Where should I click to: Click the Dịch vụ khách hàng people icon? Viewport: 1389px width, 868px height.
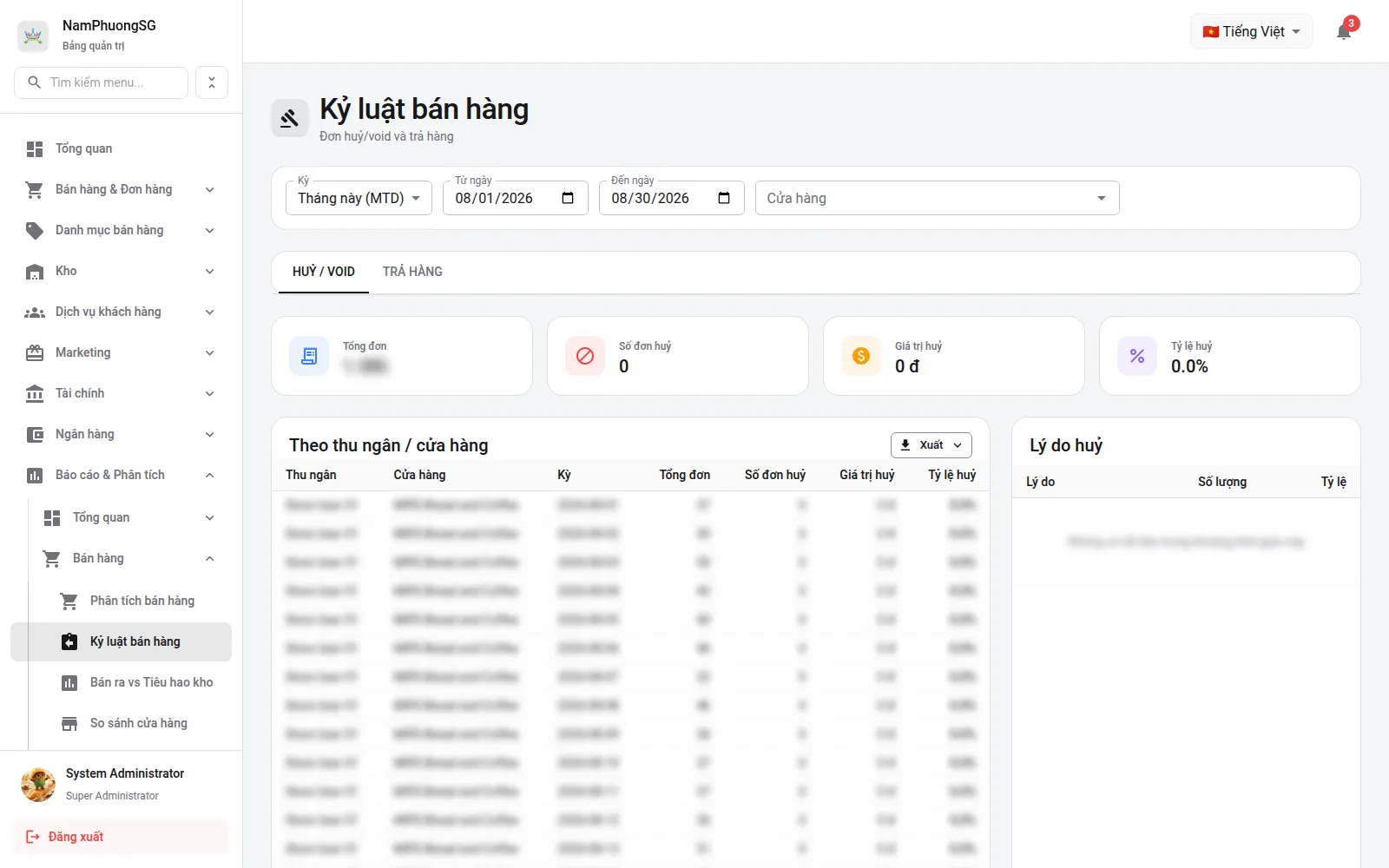(x=35, y=312)
